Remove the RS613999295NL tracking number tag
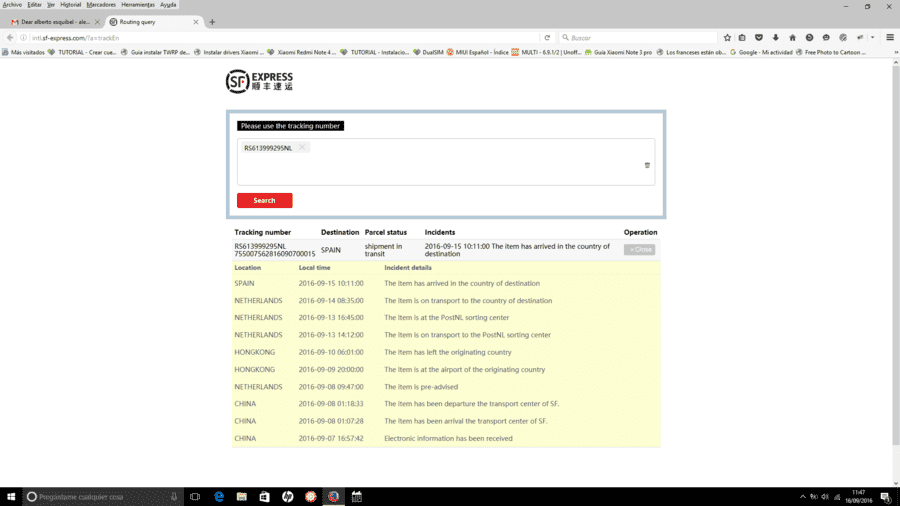Screen dimensions: 900x506 pos(302,147)
